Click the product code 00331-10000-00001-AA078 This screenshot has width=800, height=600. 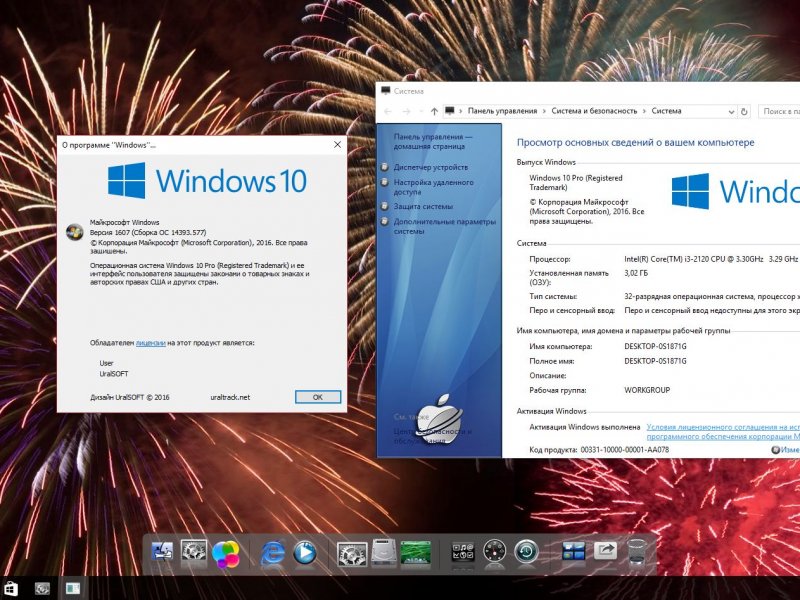coord(624,450)
